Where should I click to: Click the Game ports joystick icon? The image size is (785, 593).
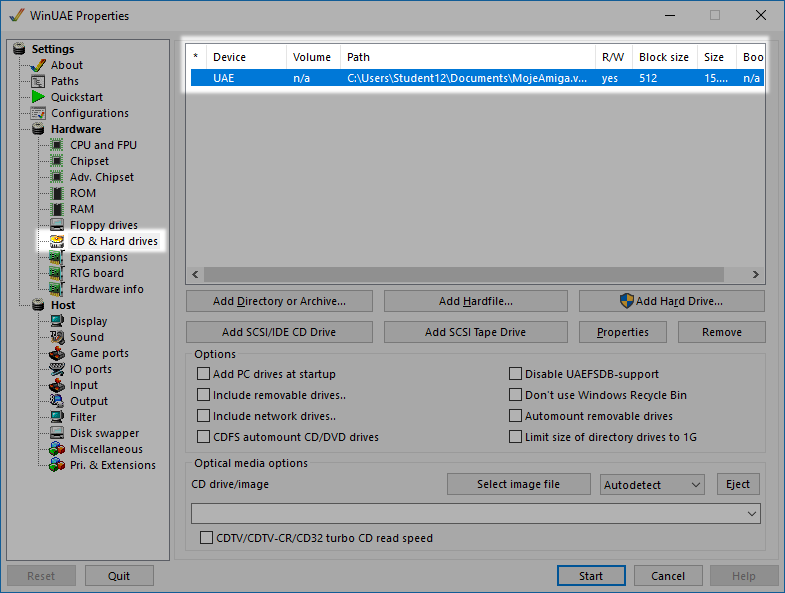point(57,353)
